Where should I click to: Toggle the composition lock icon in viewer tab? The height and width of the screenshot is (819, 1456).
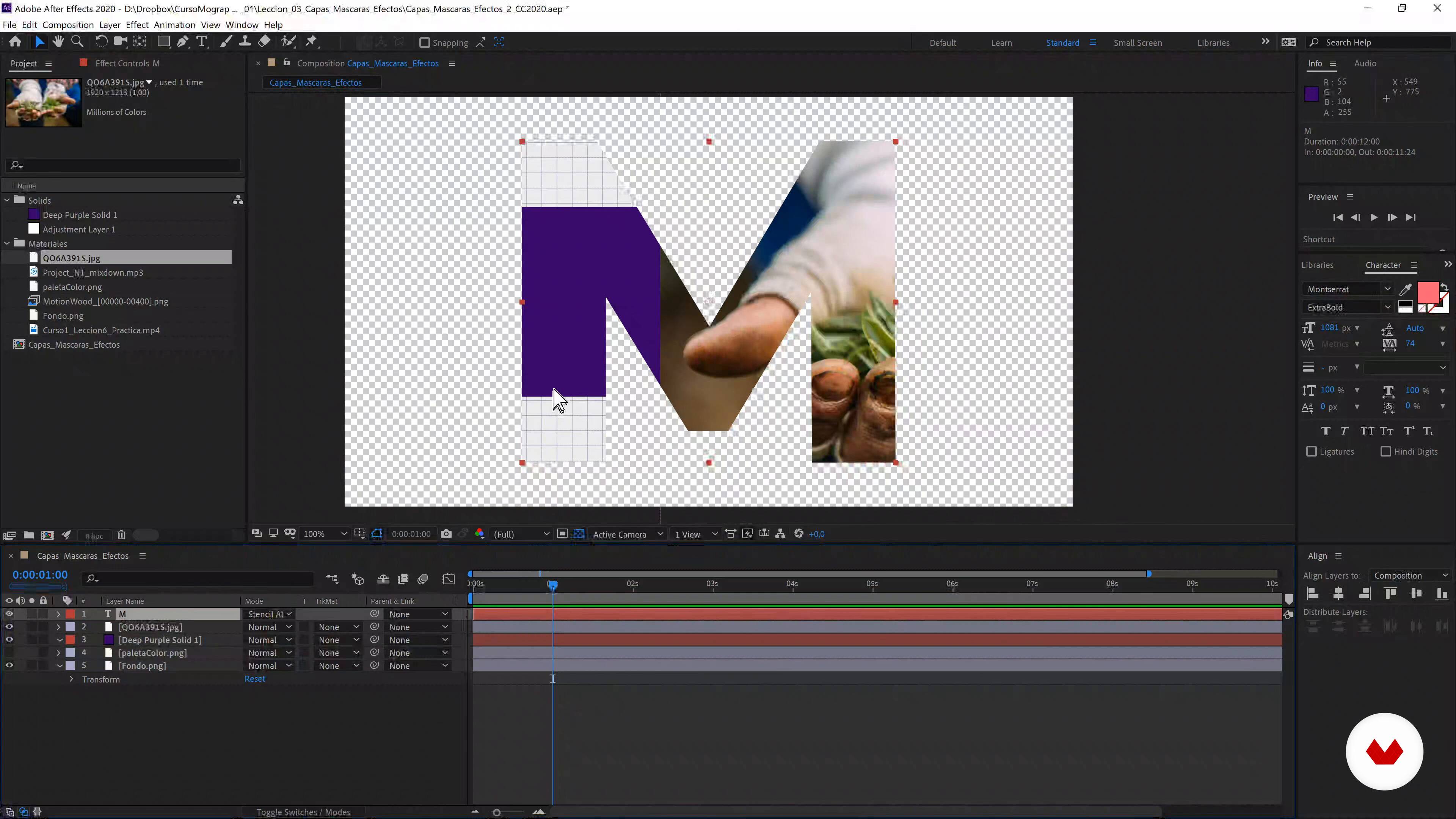click(x=287, y=63)
